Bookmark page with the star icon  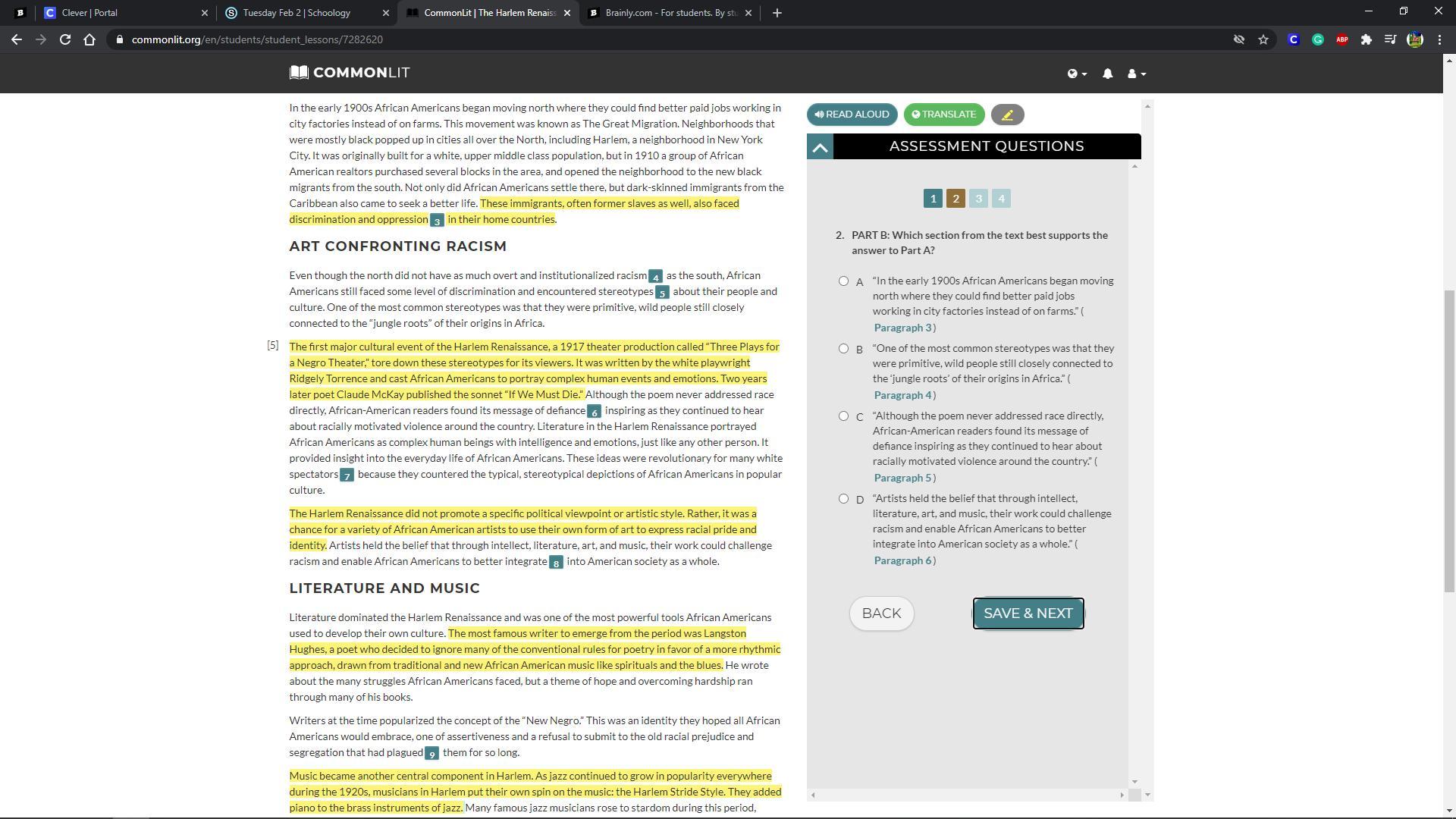(x=1263, y=39)
